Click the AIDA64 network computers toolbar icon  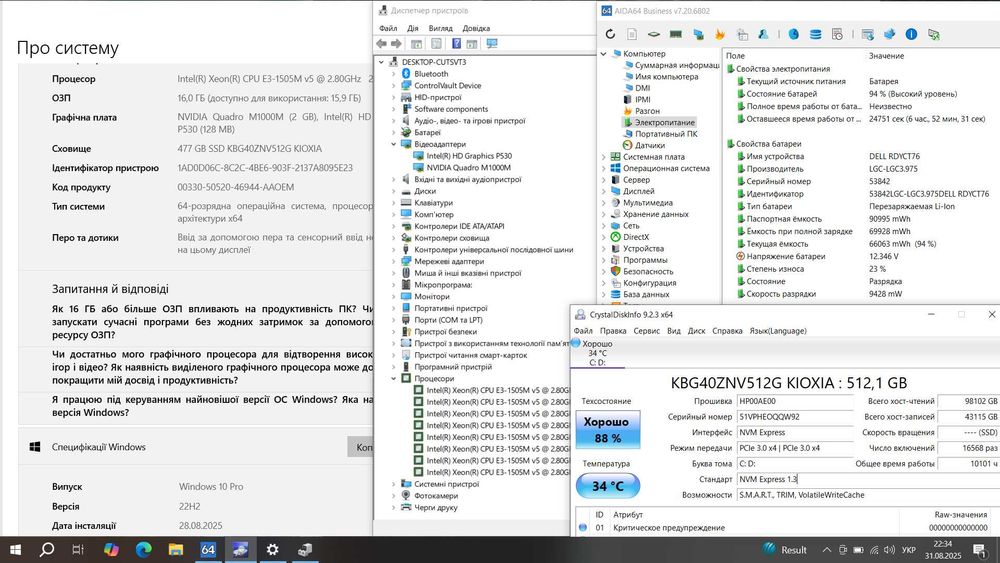pos(698,34)
